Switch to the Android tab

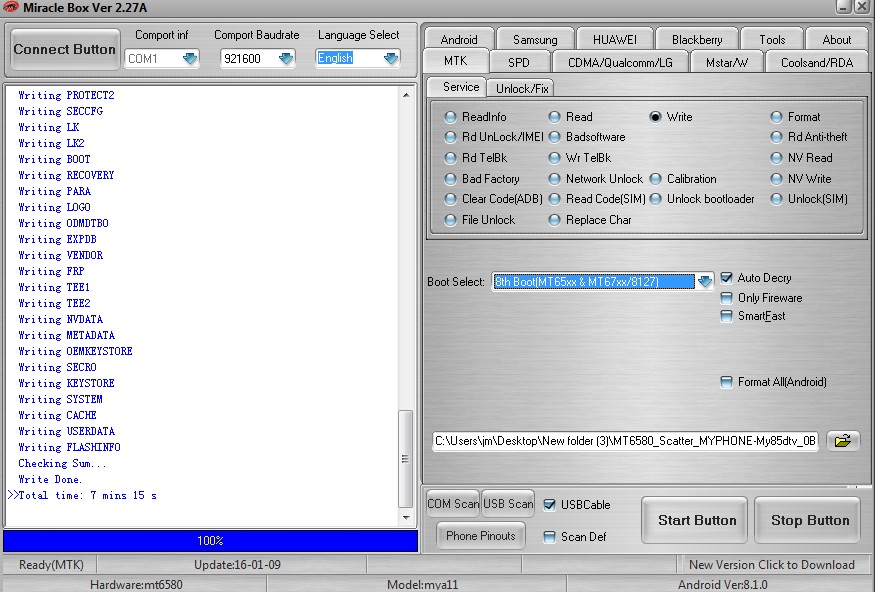tap(459, 39)
